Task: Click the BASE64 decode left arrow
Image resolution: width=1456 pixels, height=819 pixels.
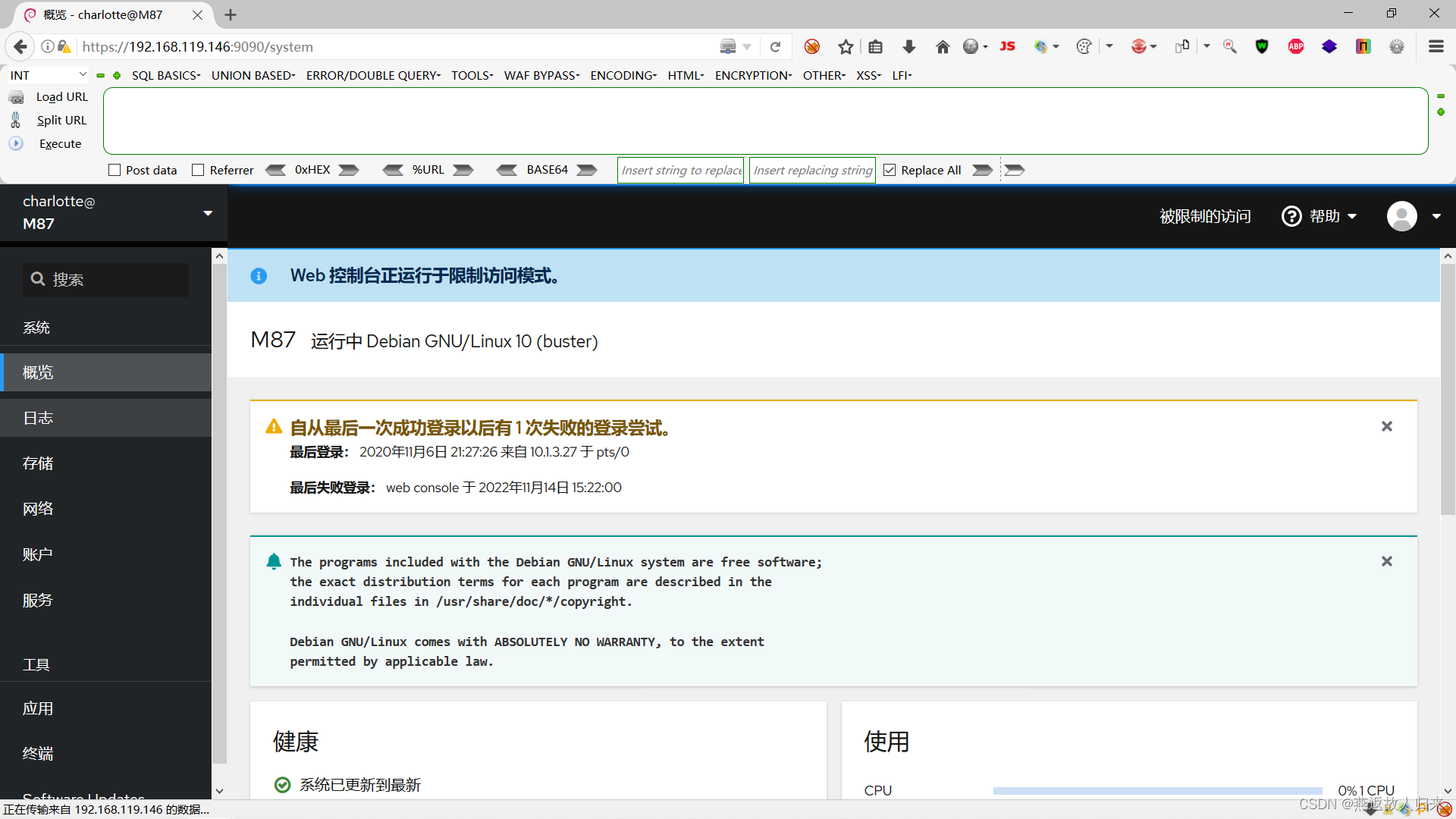Action: 507,170
